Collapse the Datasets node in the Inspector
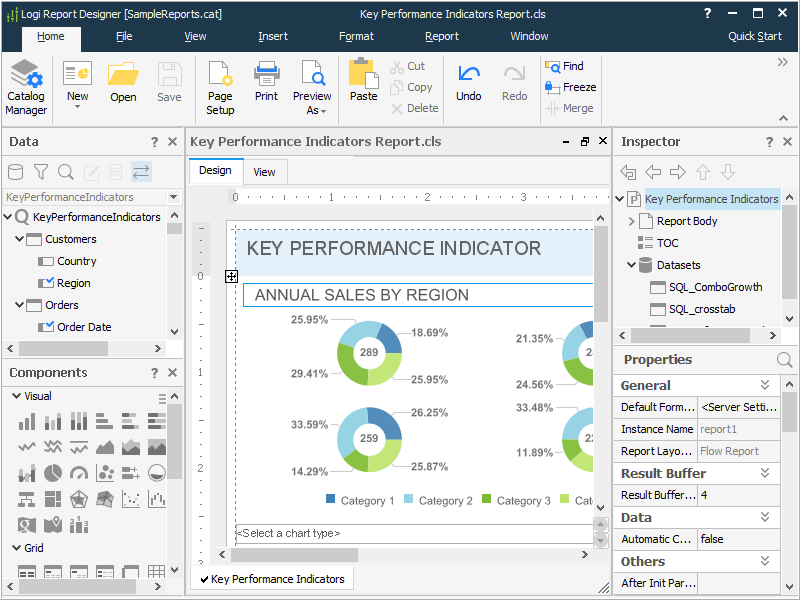Screen dimensions: 800x600 pyautogui.click(x=629, y=266)
